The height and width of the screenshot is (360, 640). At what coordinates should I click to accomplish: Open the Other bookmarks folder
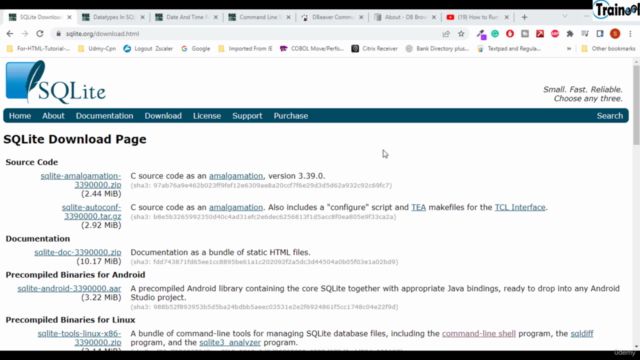click(608, 49)
